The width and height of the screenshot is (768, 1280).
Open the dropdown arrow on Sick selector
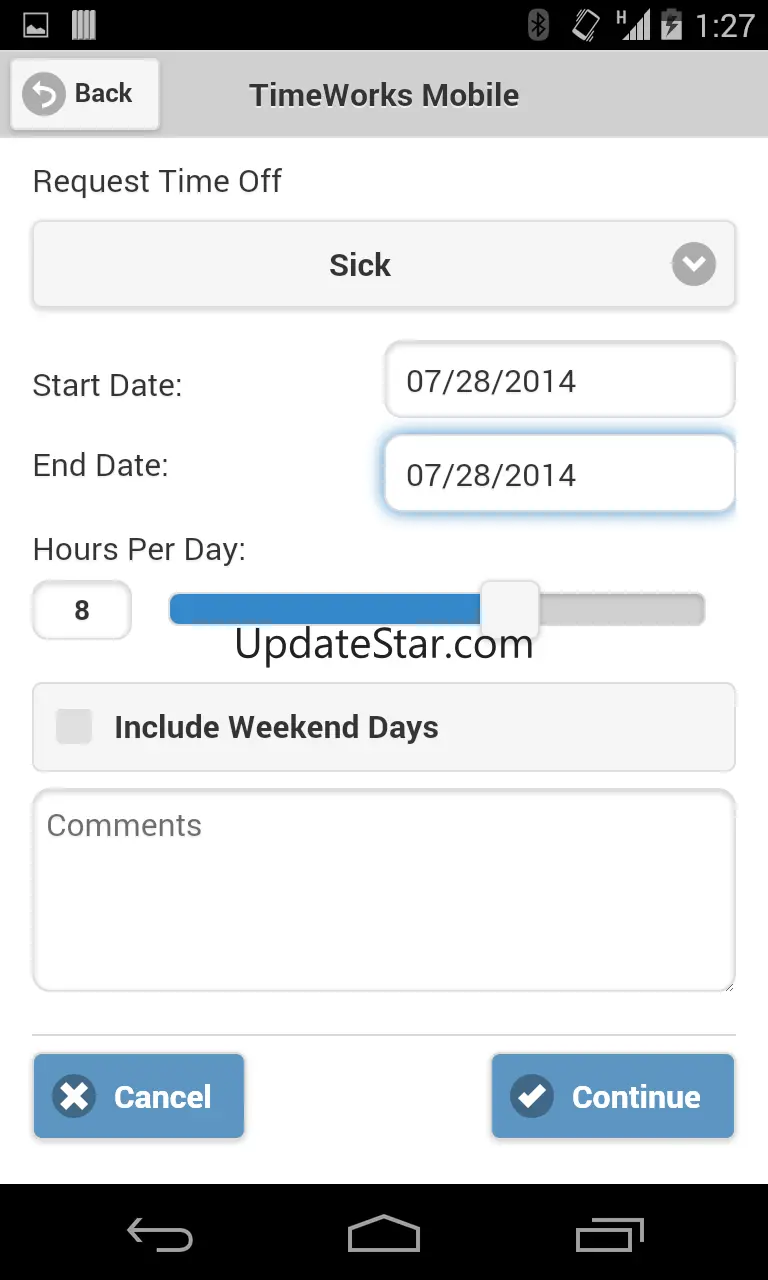pyautogui.click(x=693, y=265)
